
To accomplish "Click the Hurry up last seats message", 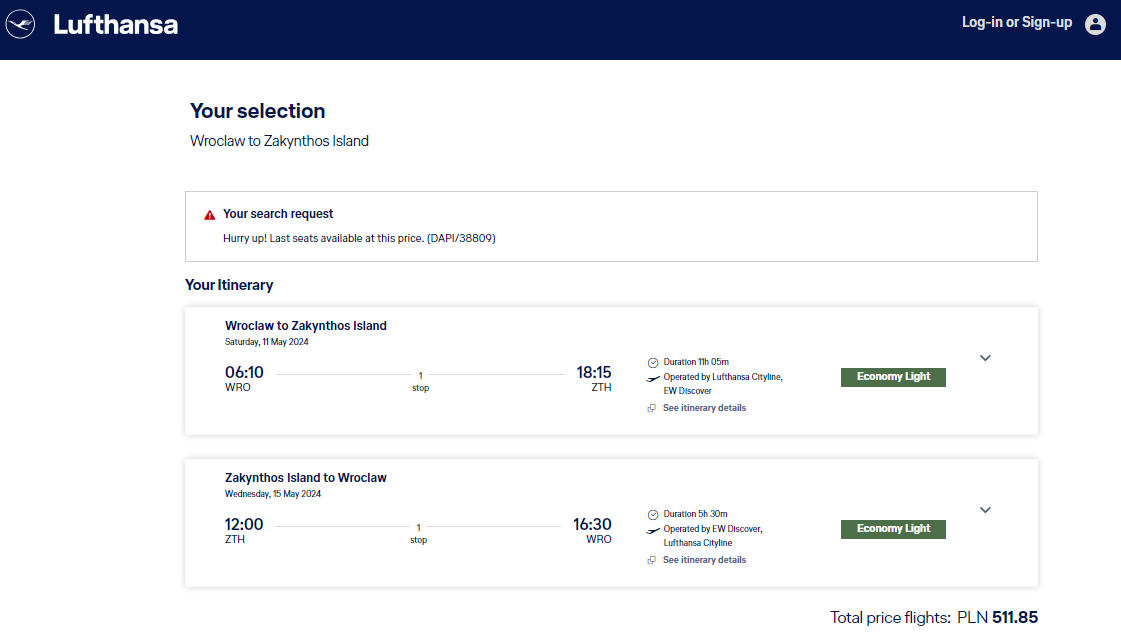I will click(359, 238).
